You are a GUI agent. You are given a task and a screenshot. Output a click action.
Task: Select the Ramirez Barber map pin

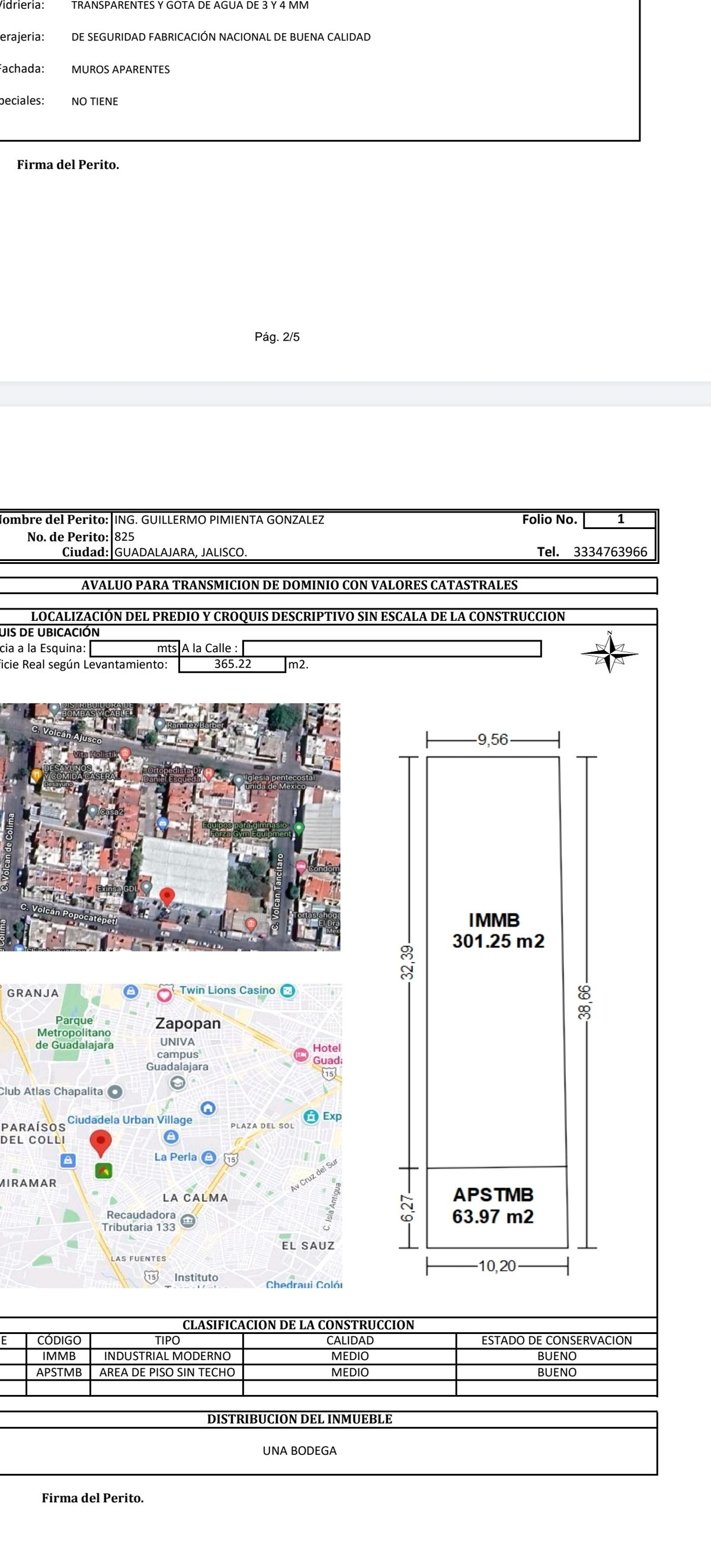(x=160, y=724)
